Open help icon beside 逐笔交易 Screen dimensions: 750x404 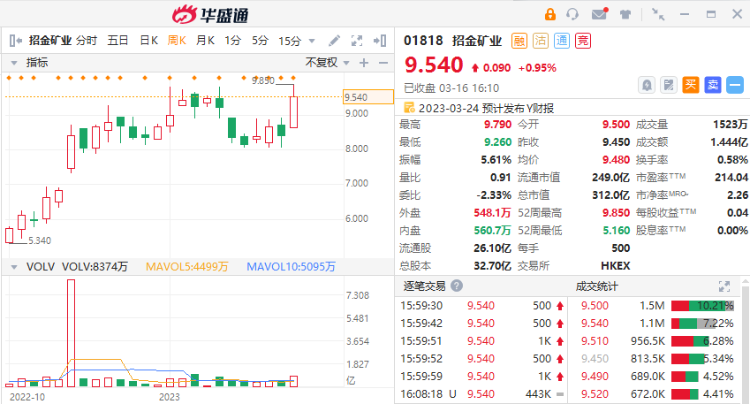pos(457,286)
